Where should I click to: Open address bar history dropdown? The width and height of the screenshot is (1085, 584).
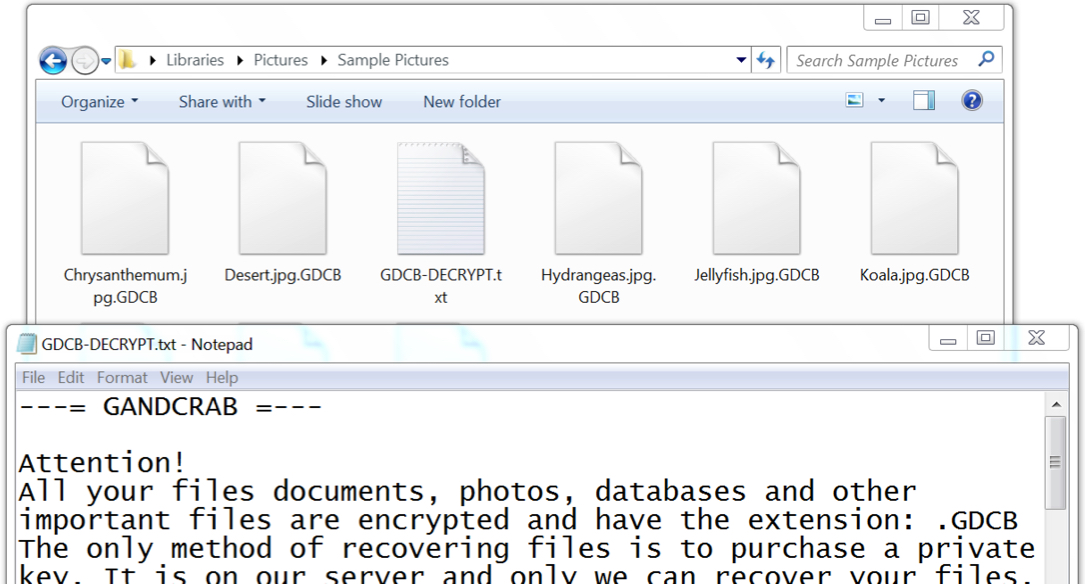(741, 60)
